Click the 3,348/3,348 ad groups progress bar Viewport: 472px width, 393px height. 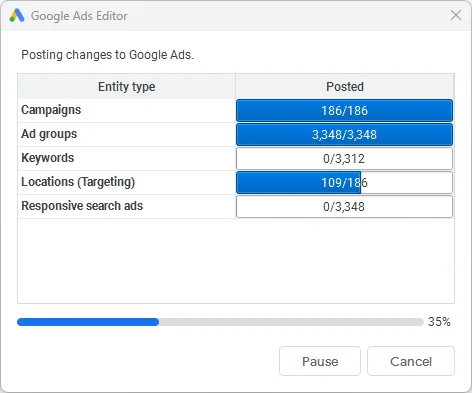344,134
